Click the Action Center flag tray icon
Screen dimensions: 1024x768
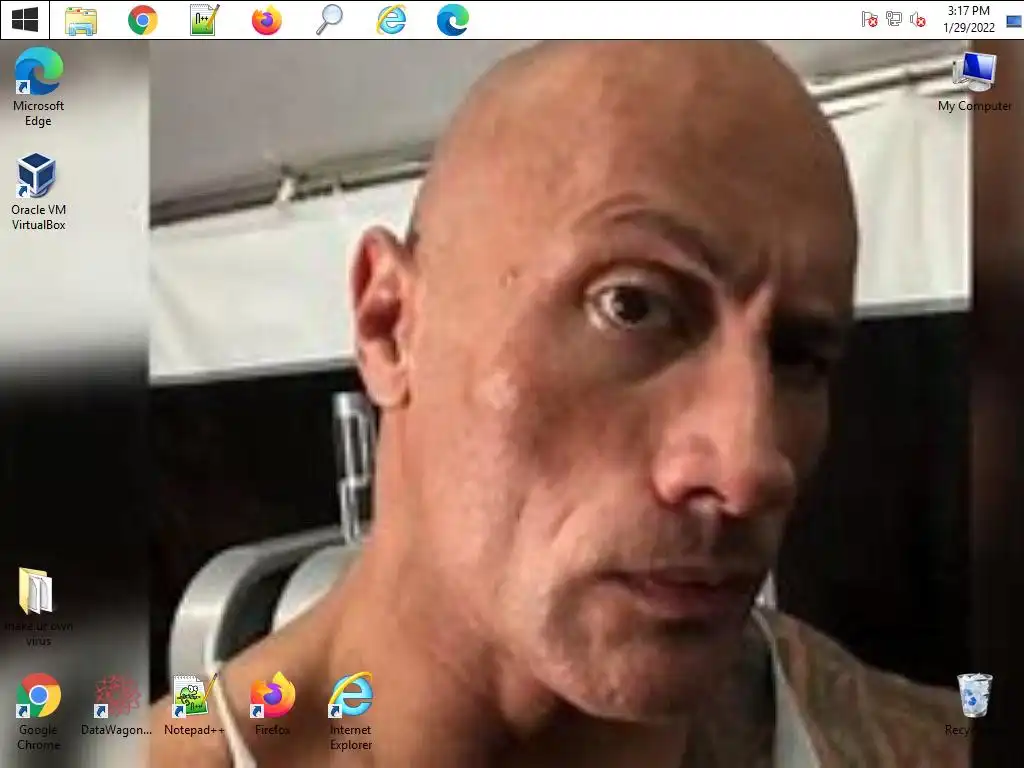869,20
